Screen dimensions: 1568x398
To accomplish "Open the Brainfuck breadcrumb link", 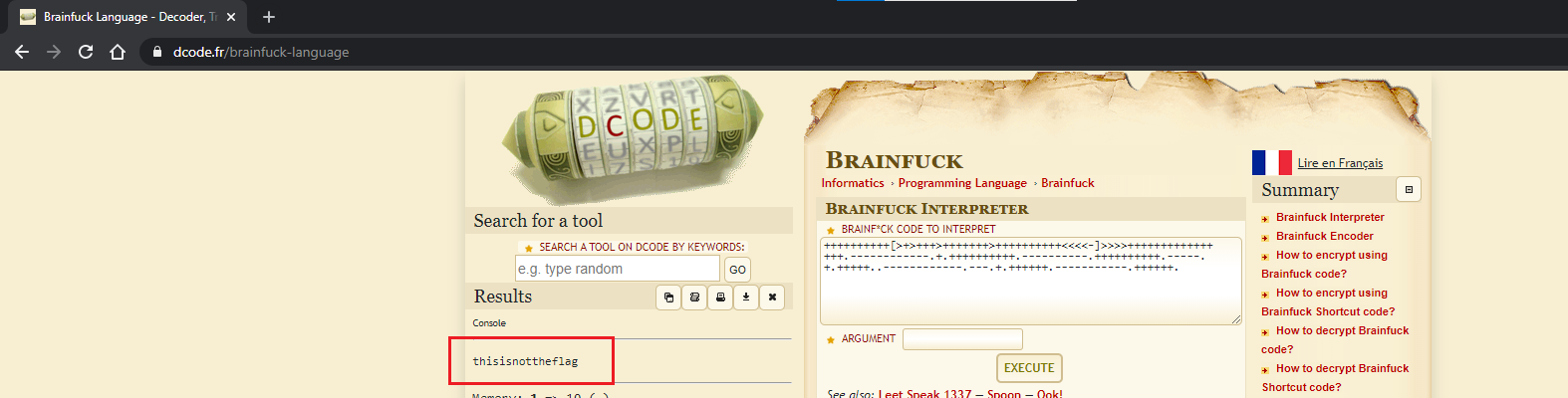I will 1068,183.
